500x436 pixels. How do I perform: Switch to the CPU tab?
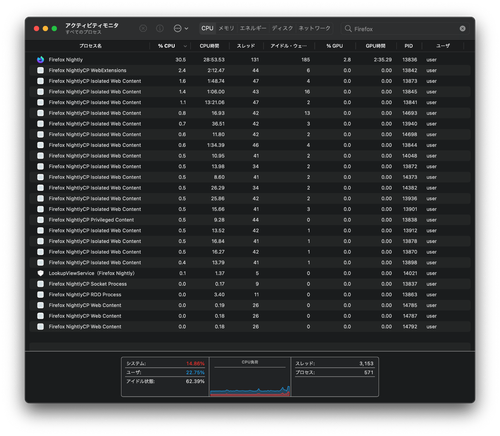coord(207,28)
